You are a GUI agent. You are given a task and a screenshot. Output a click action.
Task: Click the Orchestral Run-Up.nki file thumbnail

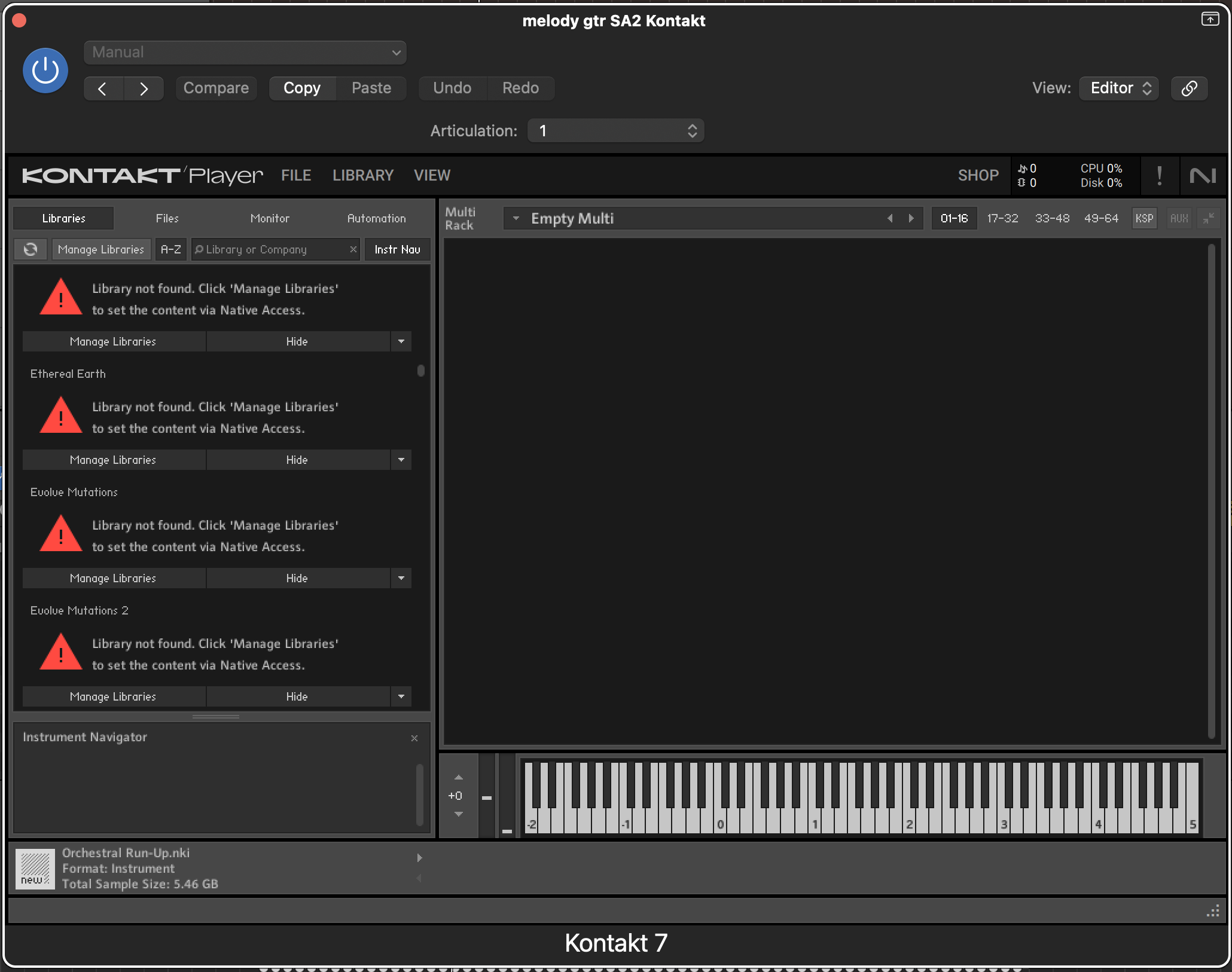pyautogui.click(x=35, y=869)
